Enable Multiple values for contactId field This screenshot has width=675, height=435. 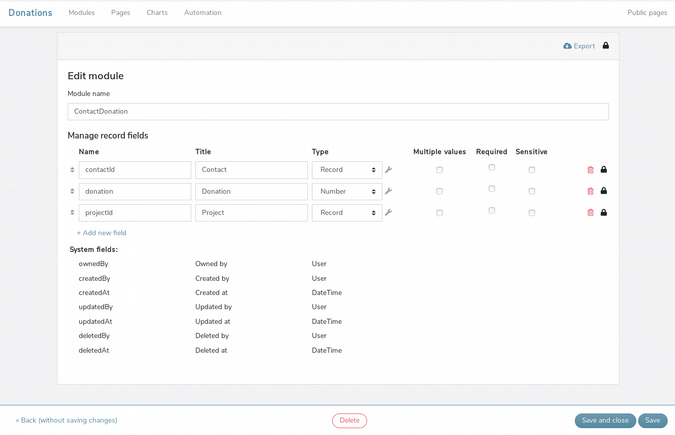coord(439,170)
